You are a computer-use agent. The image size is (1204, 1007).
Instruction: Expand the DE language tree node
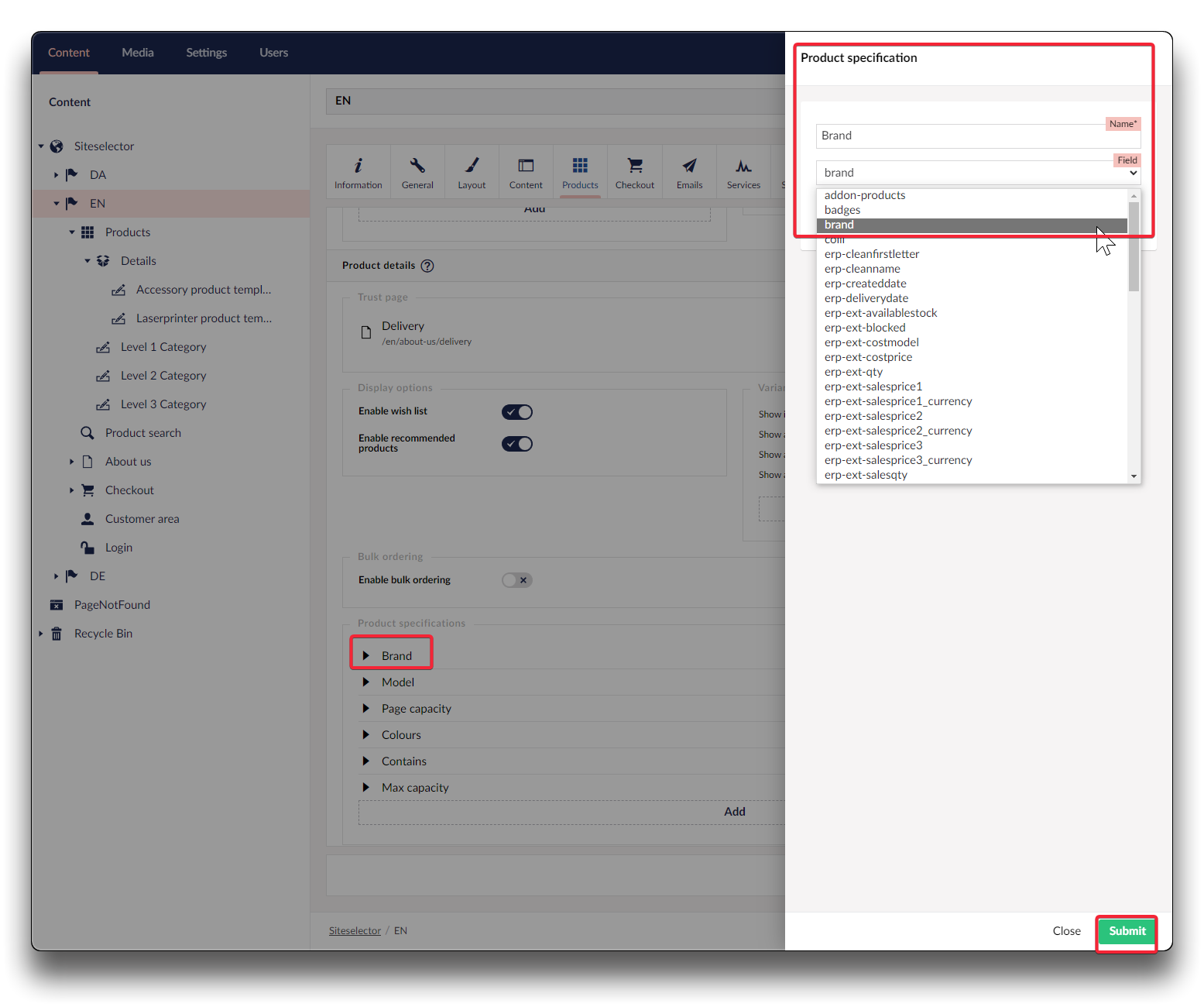(56, 576)
